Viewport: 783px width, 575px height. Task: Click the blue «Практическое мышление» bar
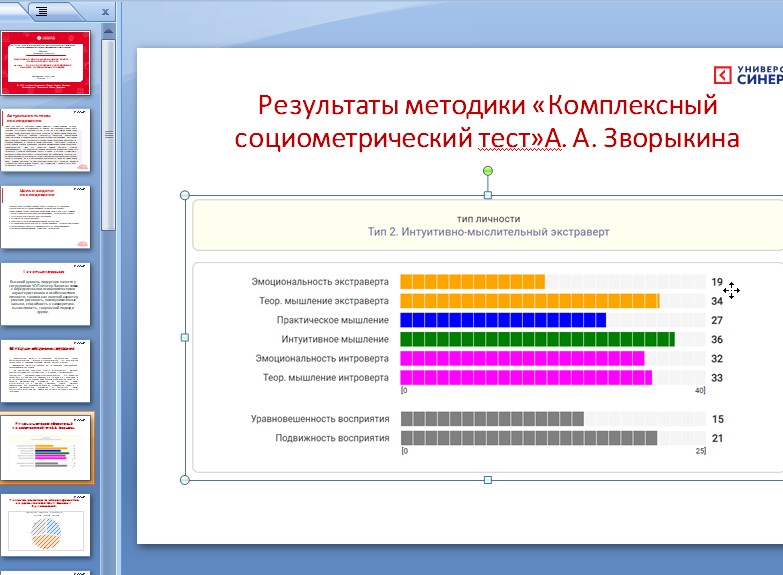503,320
